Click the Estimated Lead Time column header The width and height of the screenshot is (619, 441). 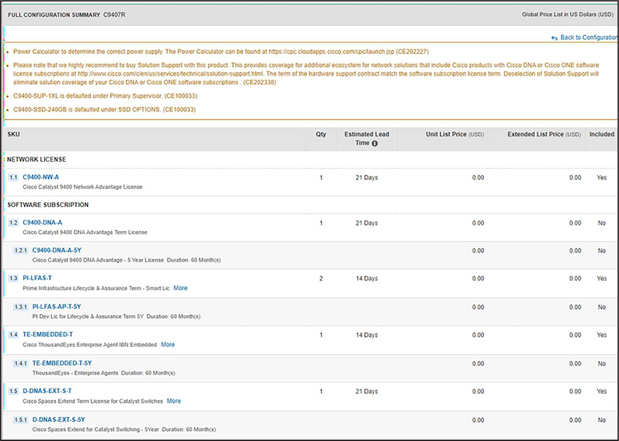pos(367,139)
